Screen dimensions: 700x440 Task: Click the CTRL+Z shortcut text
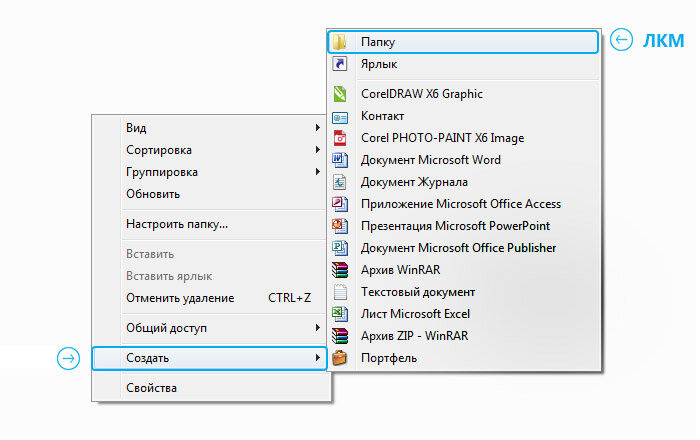coord(289,298)
